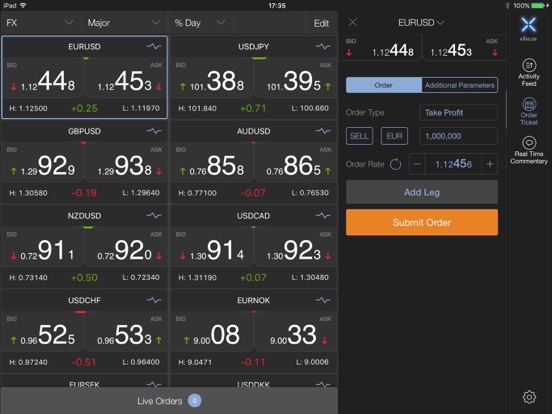The image size is (552, 414).
Task: Tap GBPUSD bid price 1.29929
Action: click(x=44, y=163)
